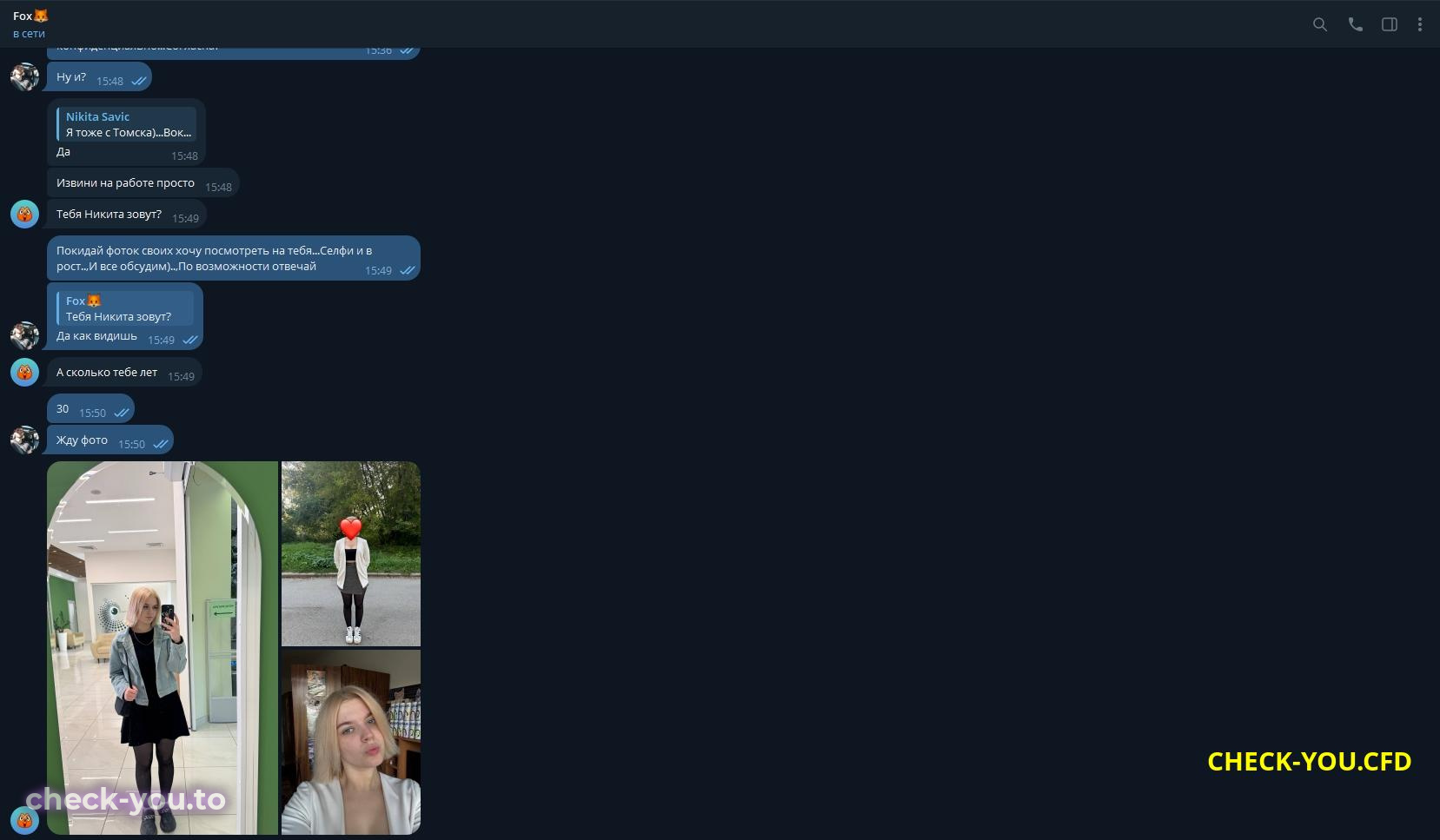Click the fox avatar beside the photo album
The height and width of the screenshot is (840, 1440).
coord(24,820)
